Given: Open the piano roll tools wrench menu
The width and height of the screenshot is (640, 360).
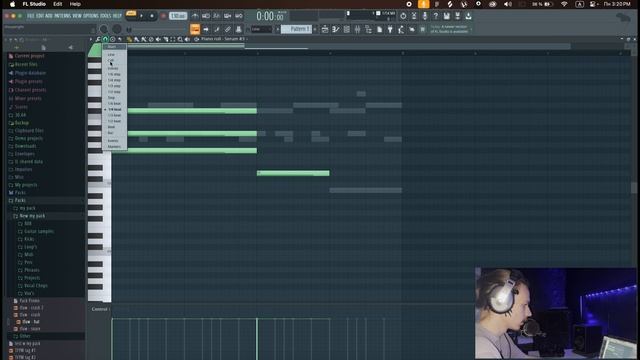Looking at the screenshot, I should coord(98,39).
